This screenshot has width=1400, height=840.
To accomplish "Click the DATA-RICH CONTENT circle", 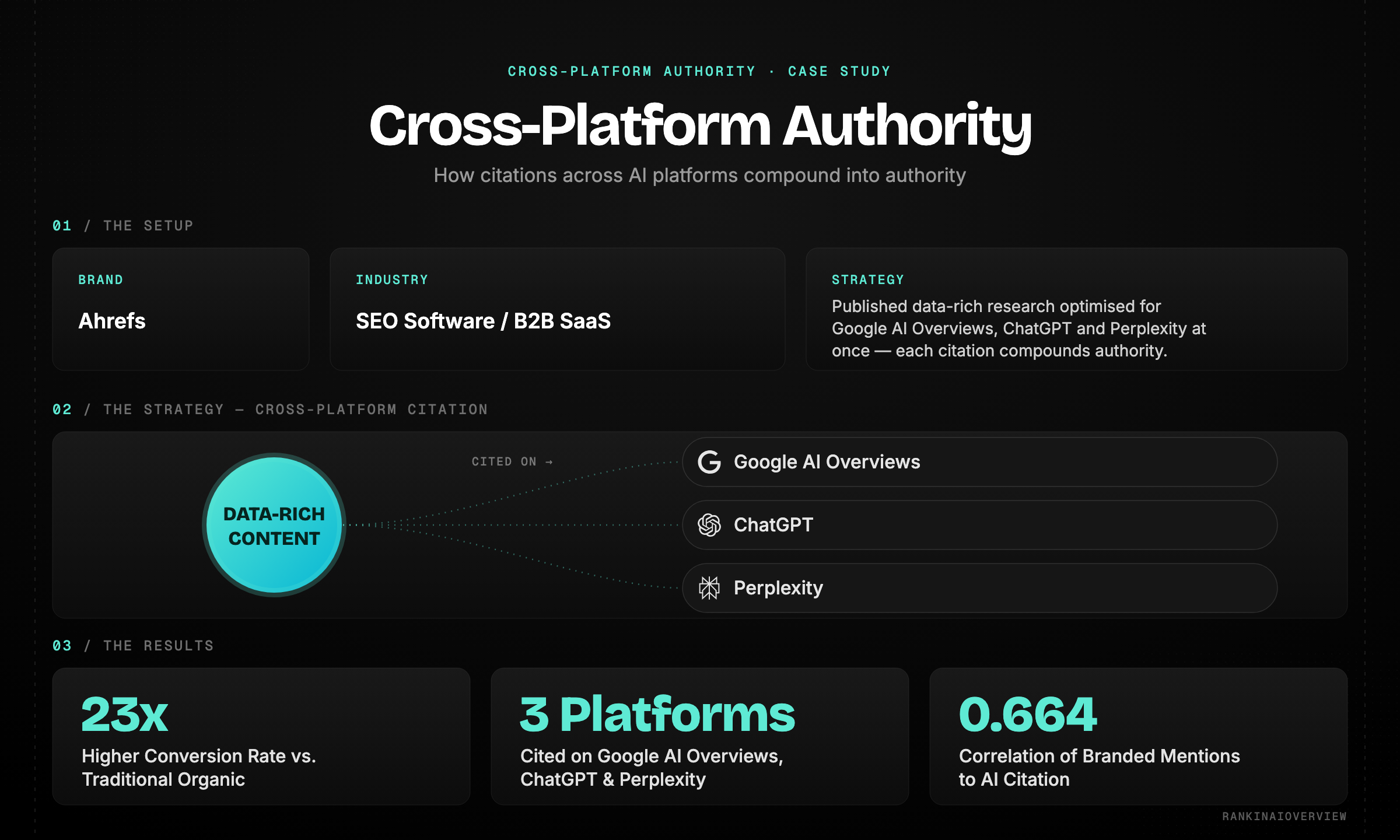I will point(274,525).
